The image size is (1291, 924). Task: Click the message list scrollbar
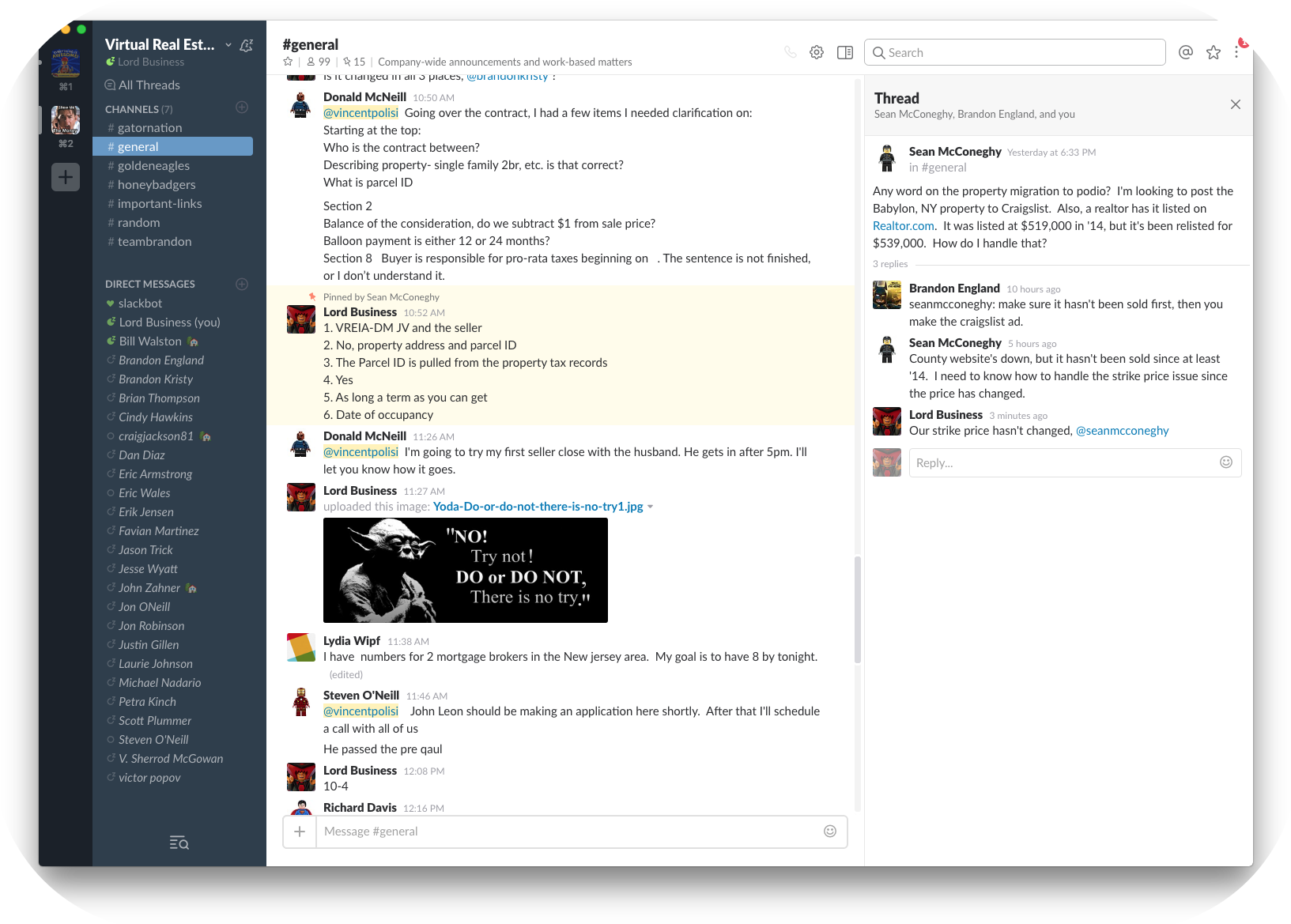click(857, 609)
